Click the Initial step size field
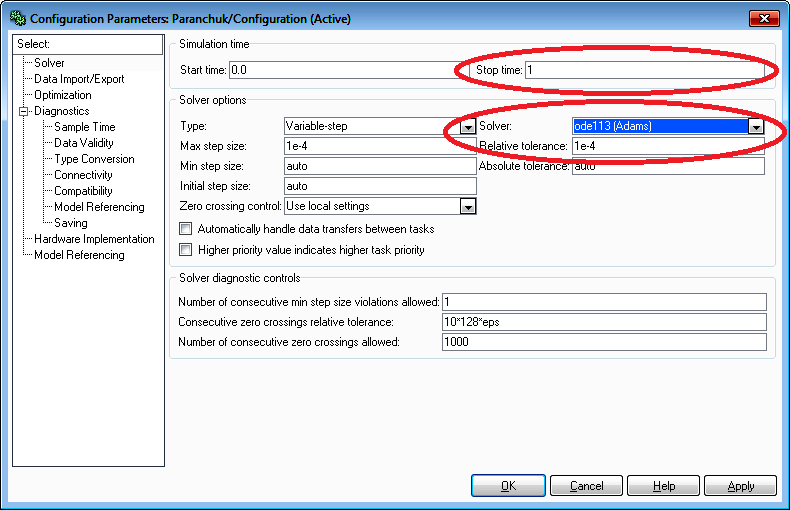The width and height of the screenshot is (790, 510). tap(380, 186)
